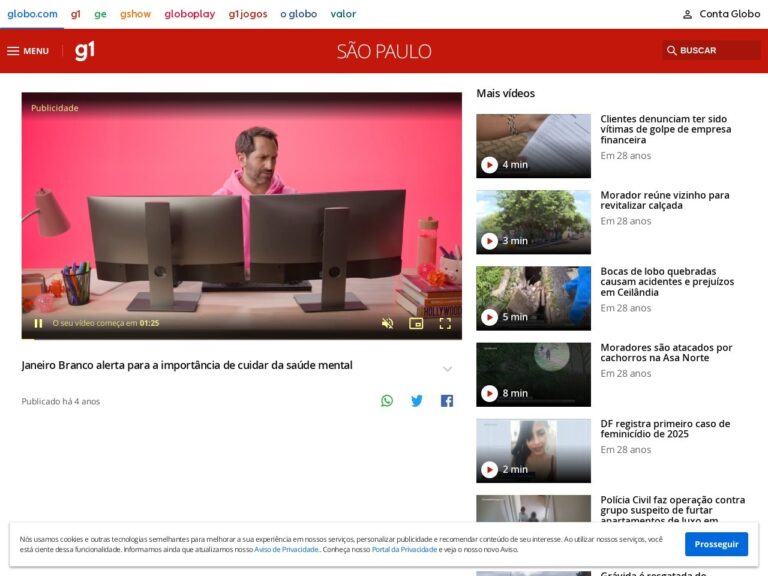Screen dimensions: 768x576
Task: Click the financeira video thumbnail
Action: click(533, 146)
